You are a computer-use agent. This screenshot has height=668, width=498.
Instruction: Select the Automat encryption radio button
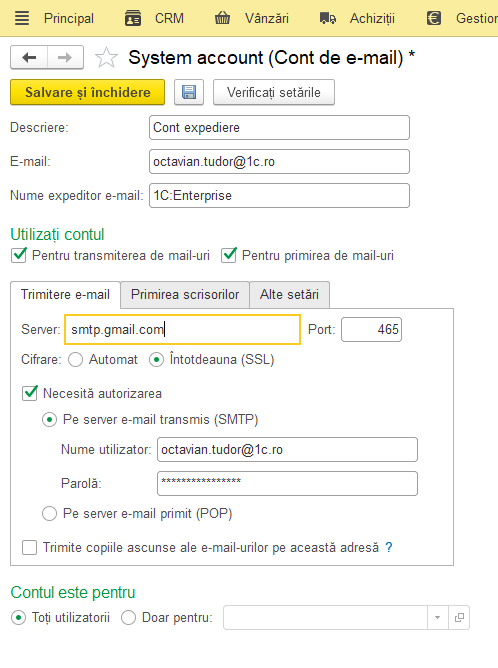(75, 360)
